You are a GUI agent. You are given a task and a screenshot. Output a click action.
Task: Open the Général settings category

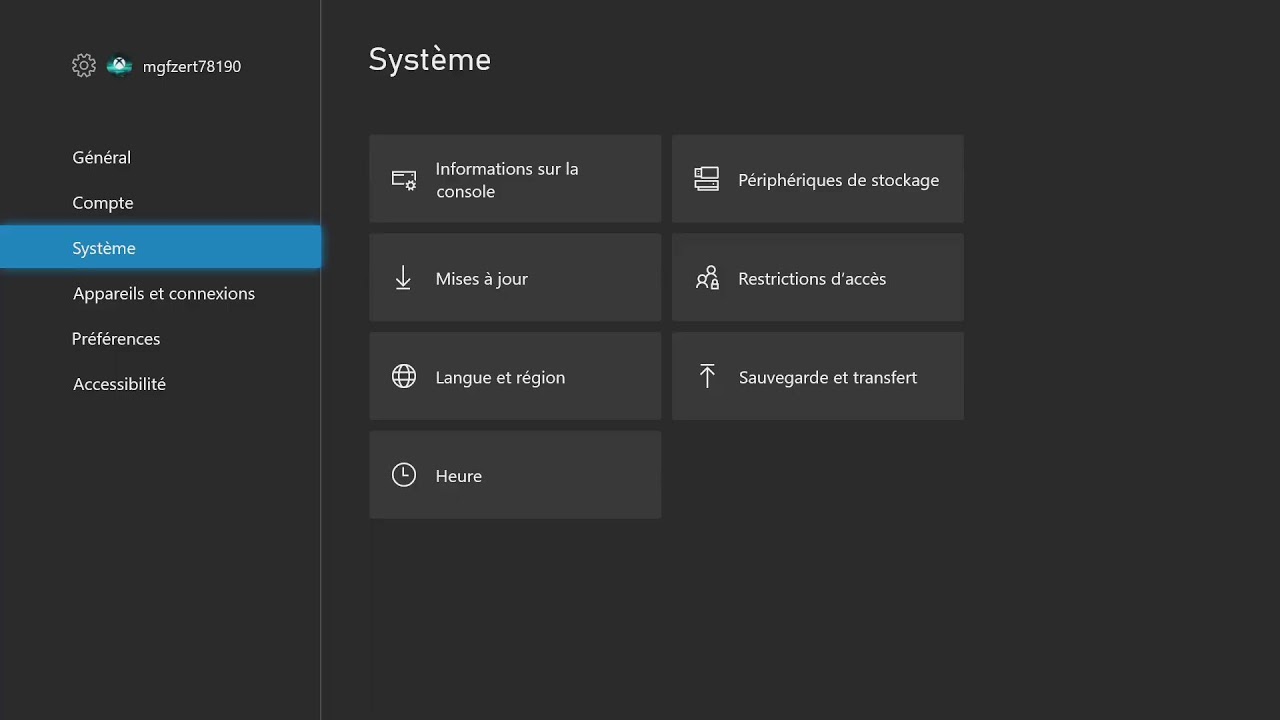point(102,157)
